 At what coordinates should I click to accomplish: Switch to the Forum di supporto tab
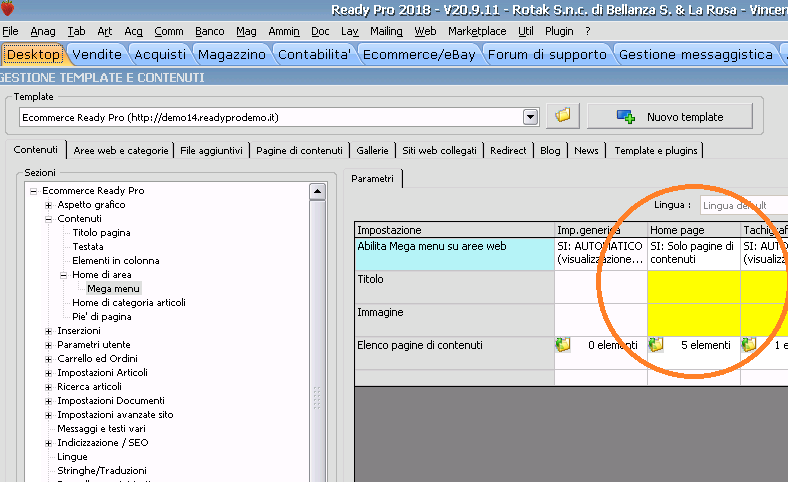coord(547,54)
